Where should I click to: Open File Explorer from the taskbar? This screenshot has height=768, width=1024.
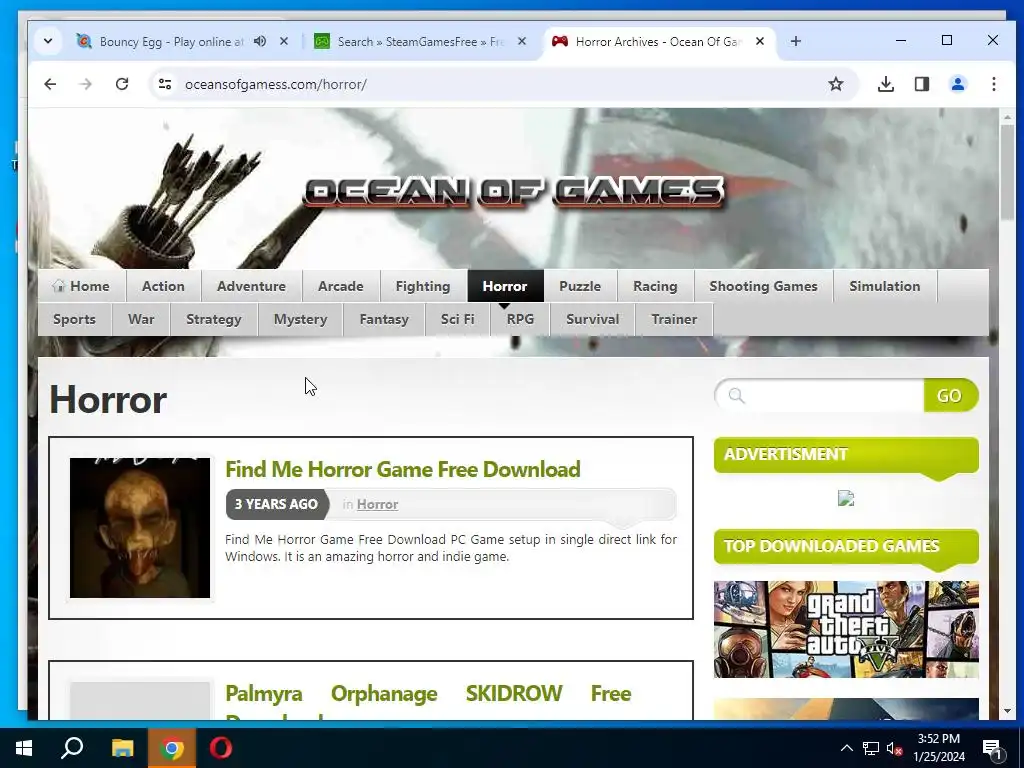[122, 748]
